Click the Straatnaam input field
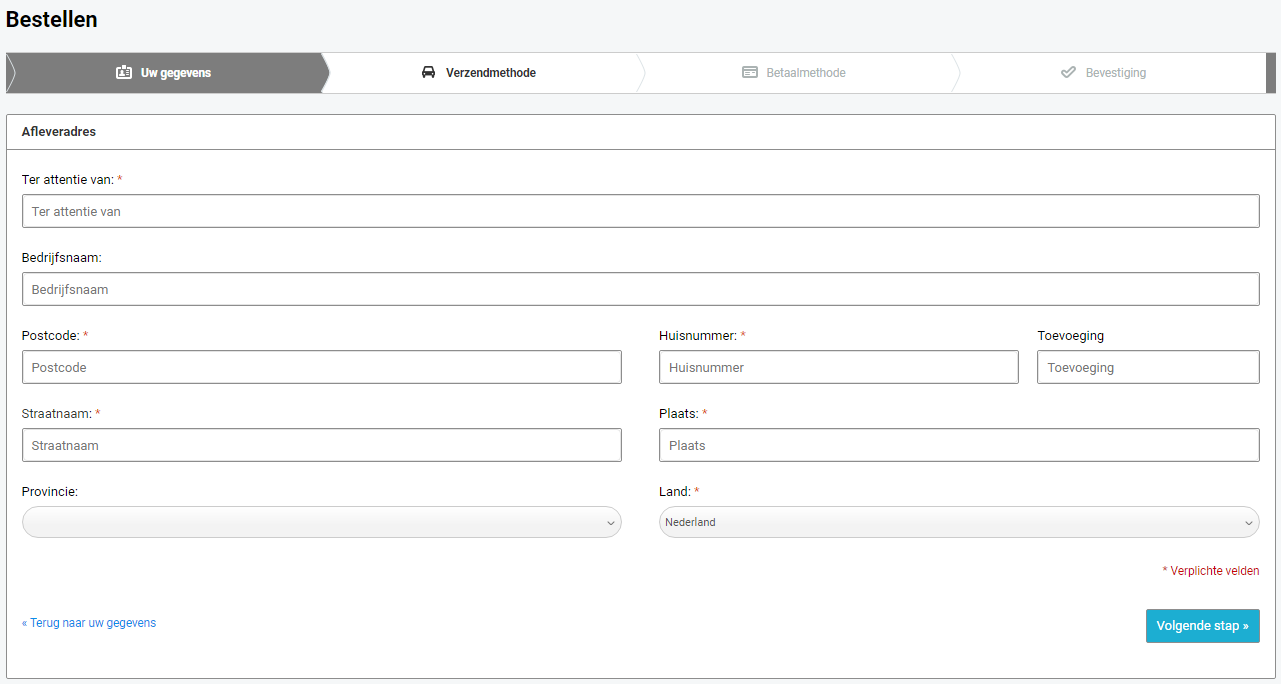The image size is (1281, 684). coord(321,445)
